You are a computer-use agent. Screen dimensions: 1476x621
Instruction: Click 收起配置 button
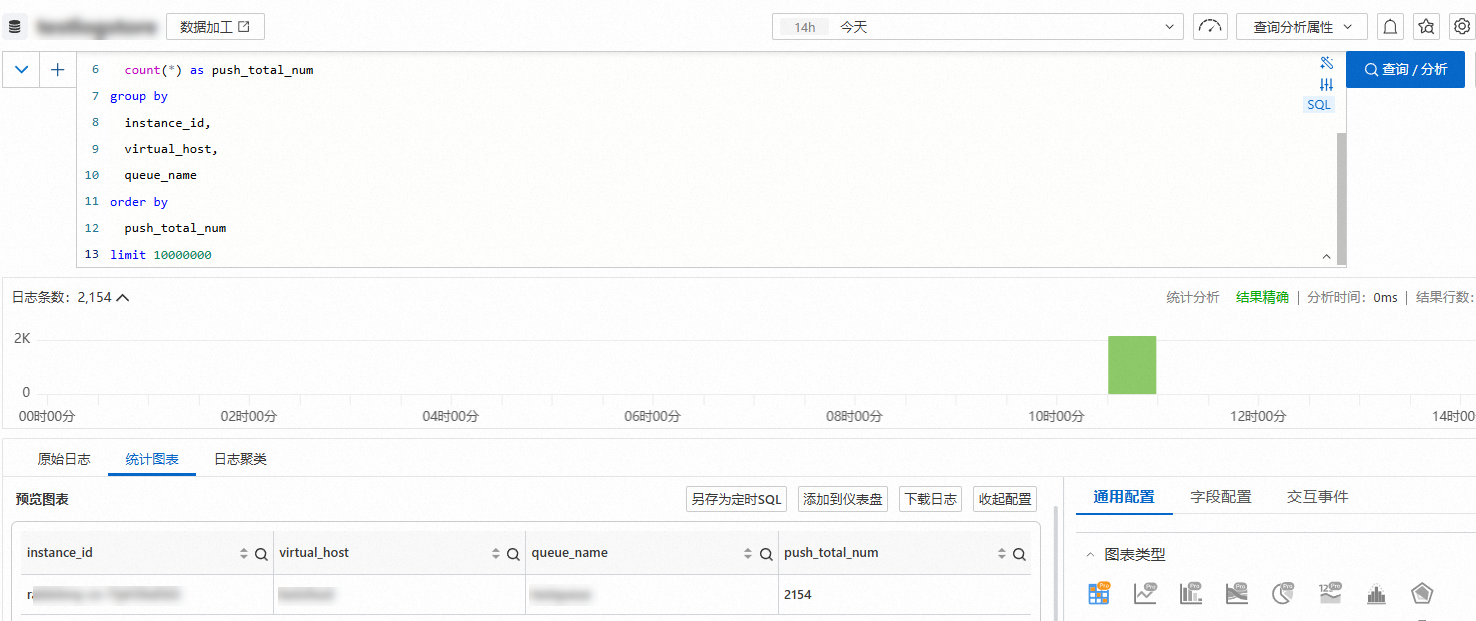pos(1005,499)
